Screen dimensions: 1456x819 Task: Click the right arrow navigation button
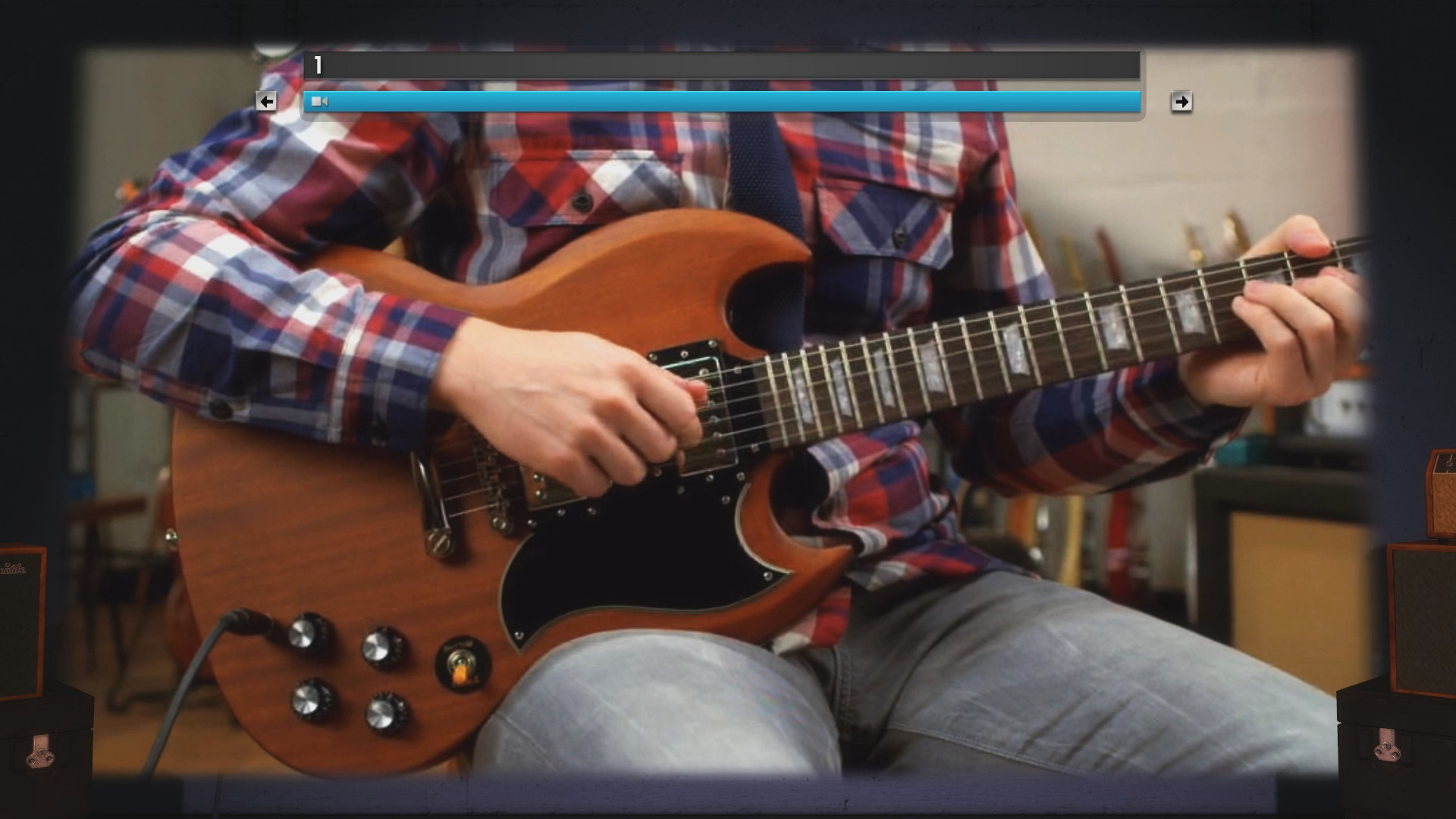pyautogui.click(x=1181, y=101)
